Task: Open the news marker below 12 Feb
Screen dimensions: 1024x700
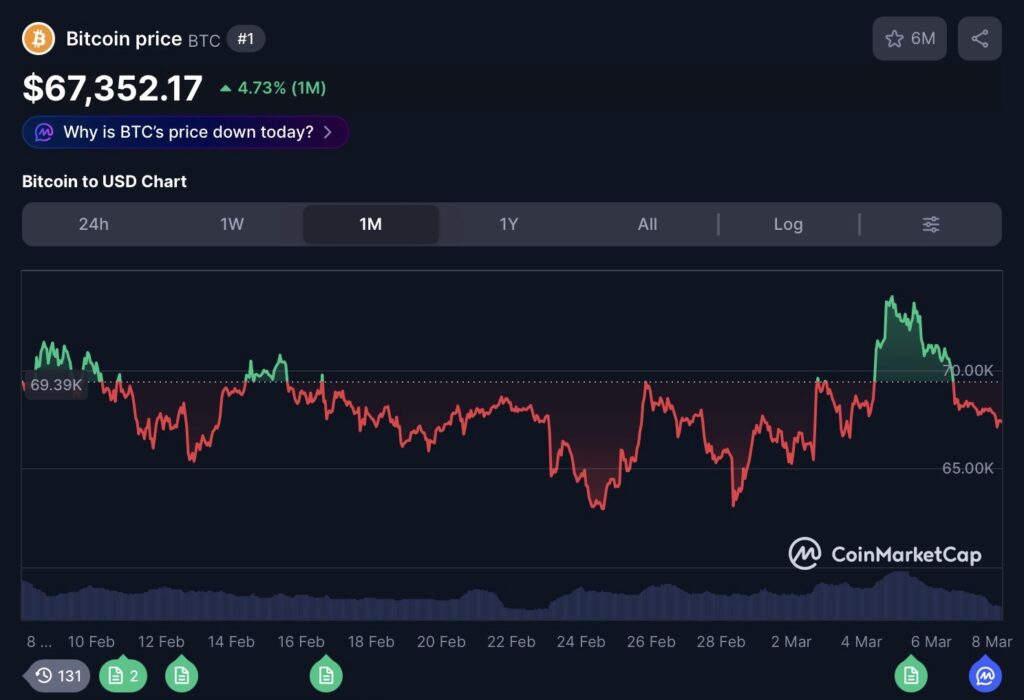Action: (181, 676)
